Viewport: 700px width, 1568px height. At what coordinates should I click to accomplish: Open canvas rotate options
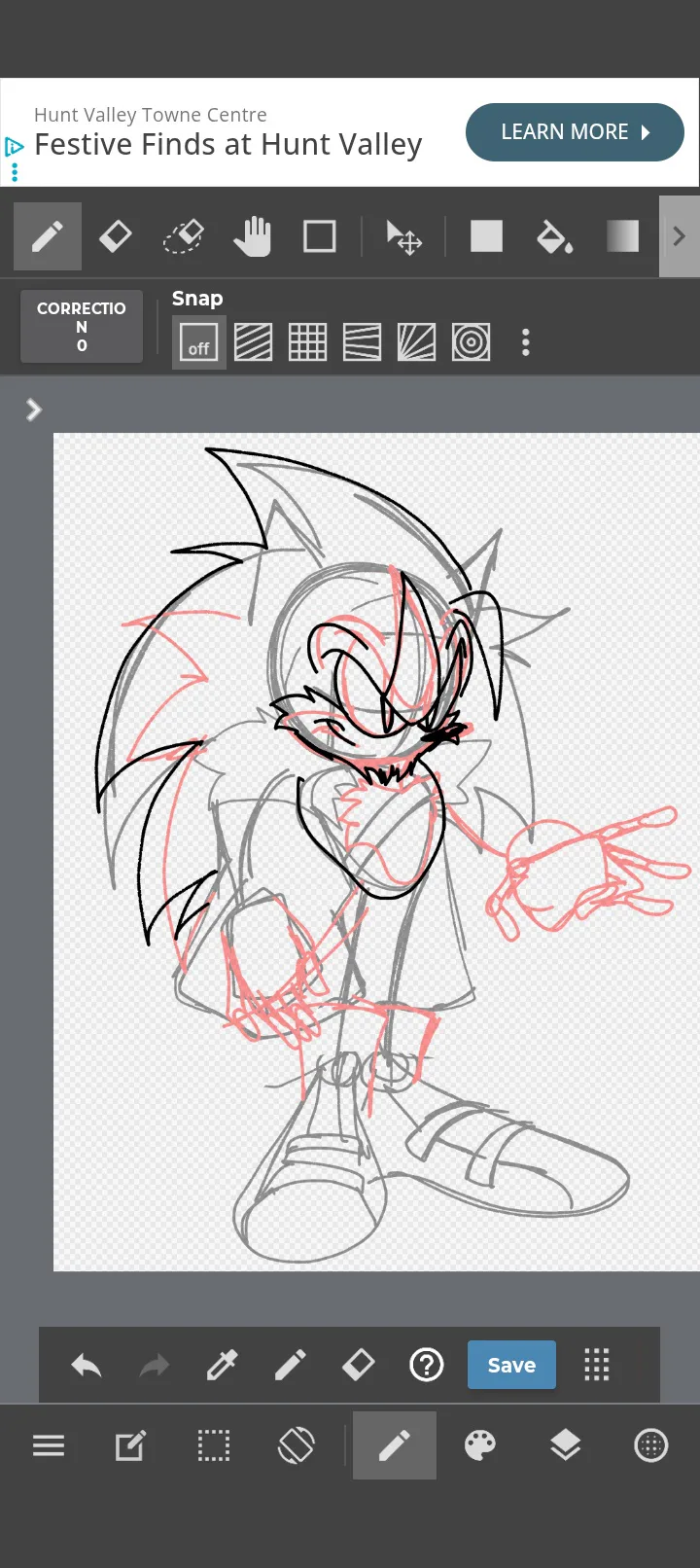click(x=297, y=1445)
